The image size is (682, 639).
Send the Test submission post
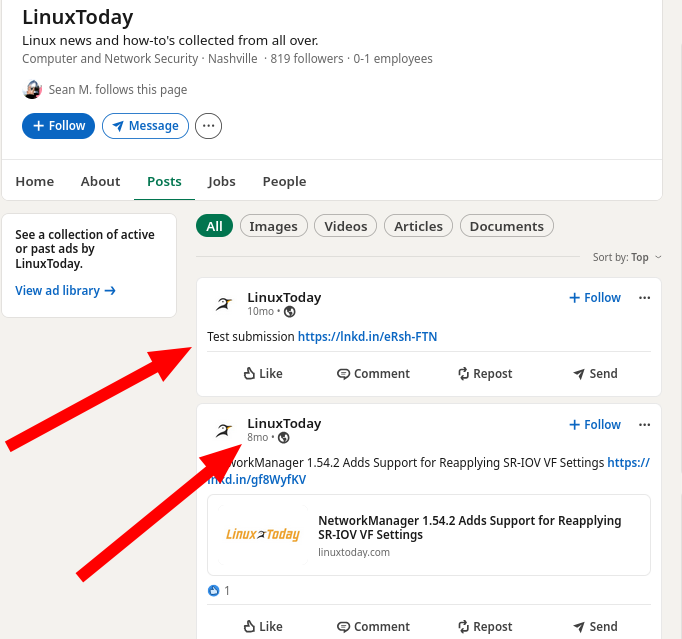[x=595, y=374]
